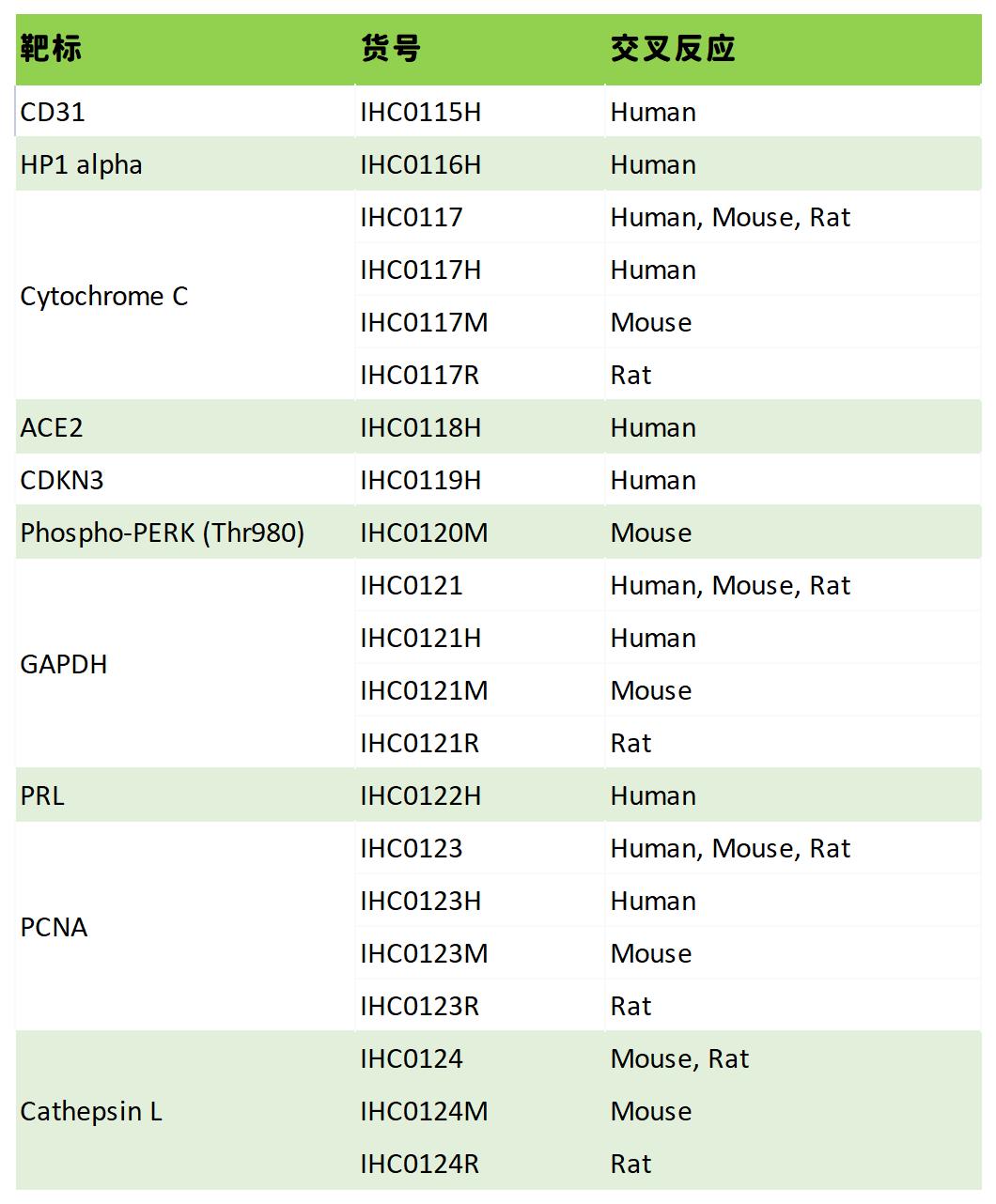Click the 靶标 column header
996x1204 pixels.
pos(52,48)
